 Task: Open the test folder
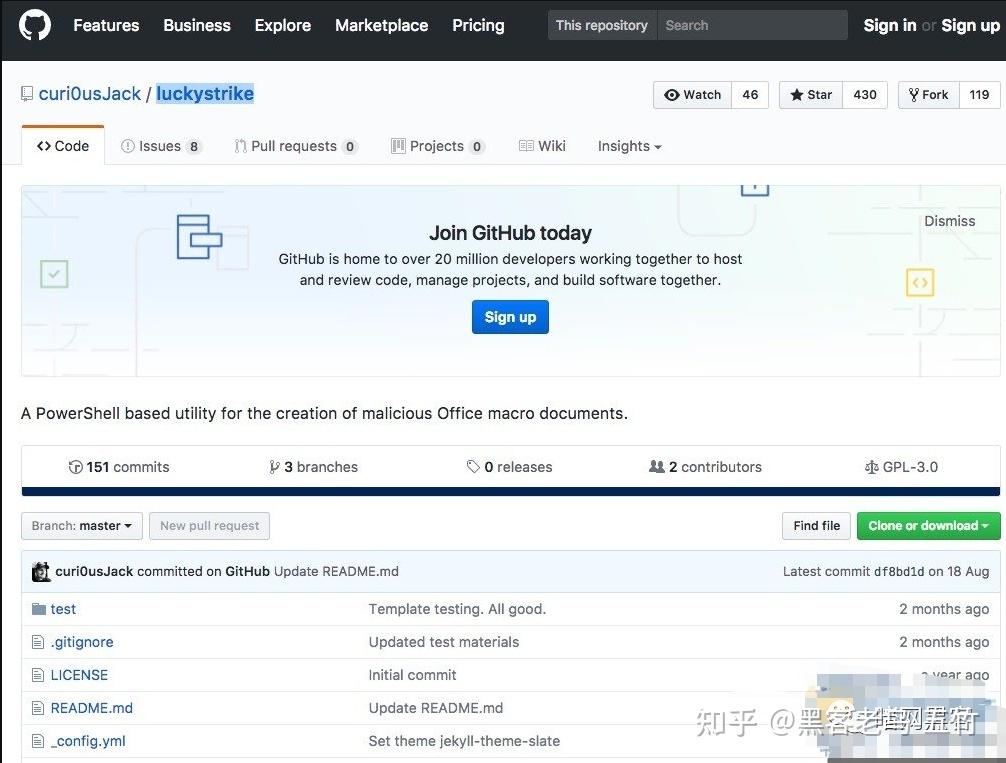63,609
